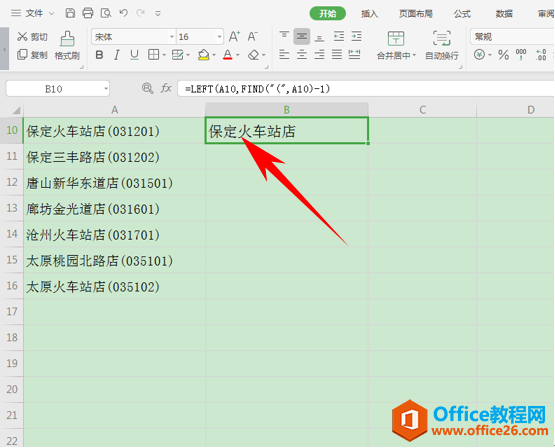This screenshot has width=555, height=448.
Task: Click the draw border table icon
Action: coord(177,55)
